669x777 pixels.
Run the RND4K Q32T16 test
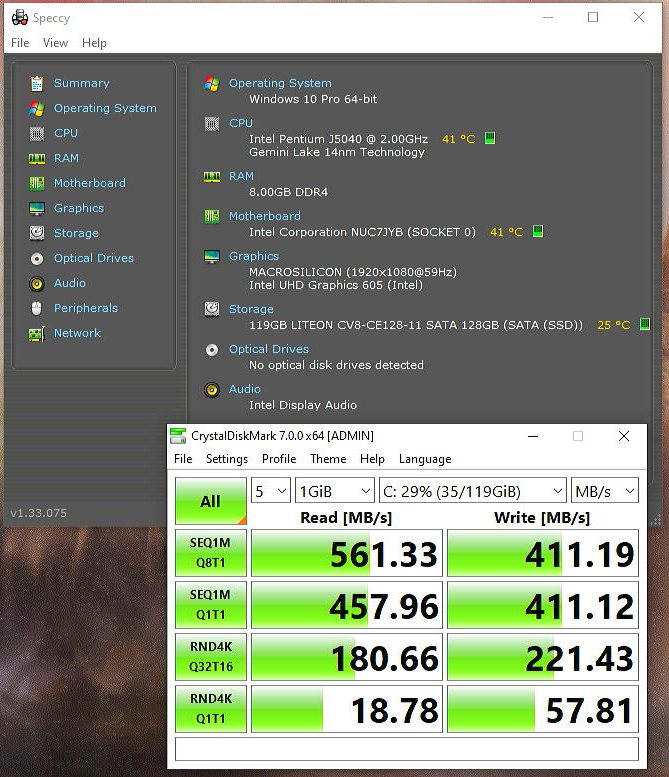tap(211, 657)
